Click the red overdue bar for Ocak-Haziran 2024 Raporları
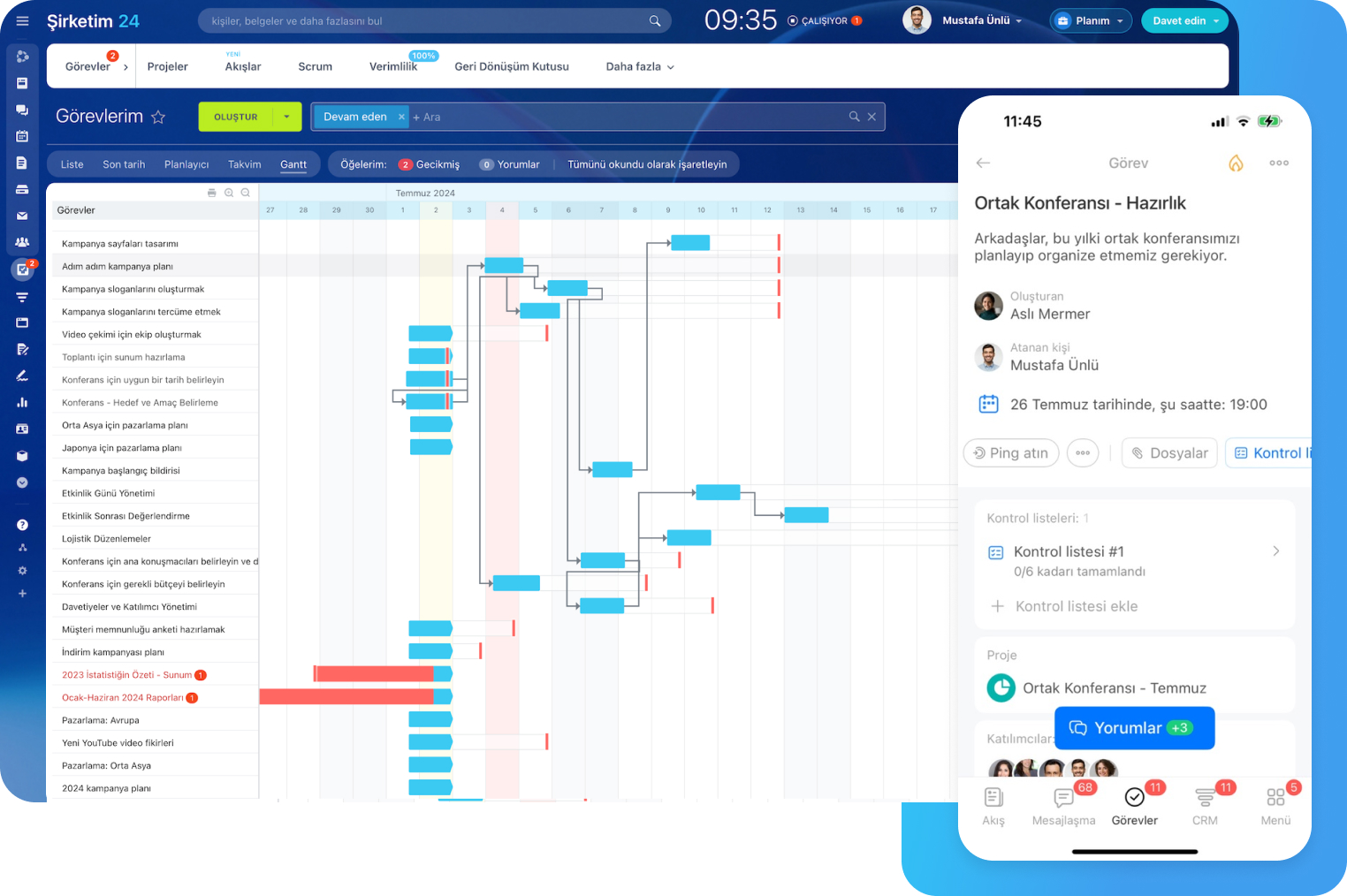 (345, 697)
